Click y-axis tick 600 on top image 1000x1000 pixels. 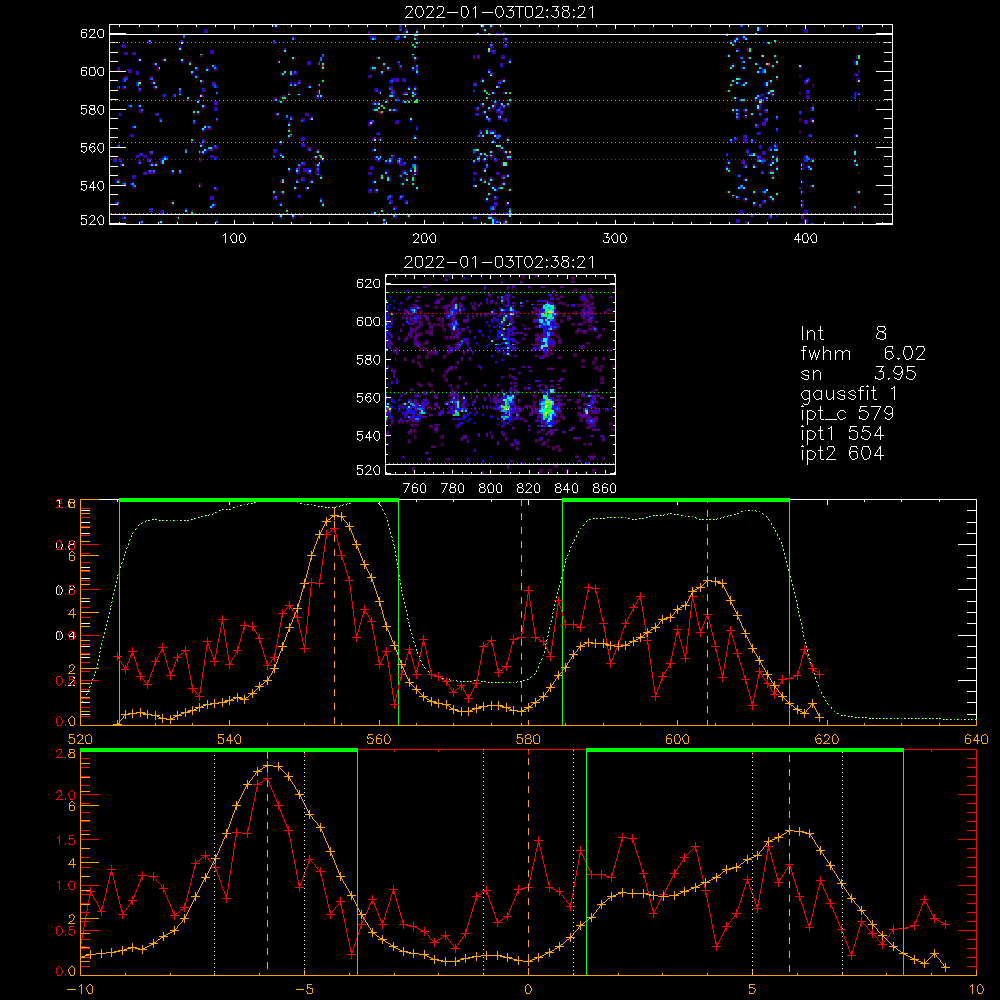click(92, 71)
